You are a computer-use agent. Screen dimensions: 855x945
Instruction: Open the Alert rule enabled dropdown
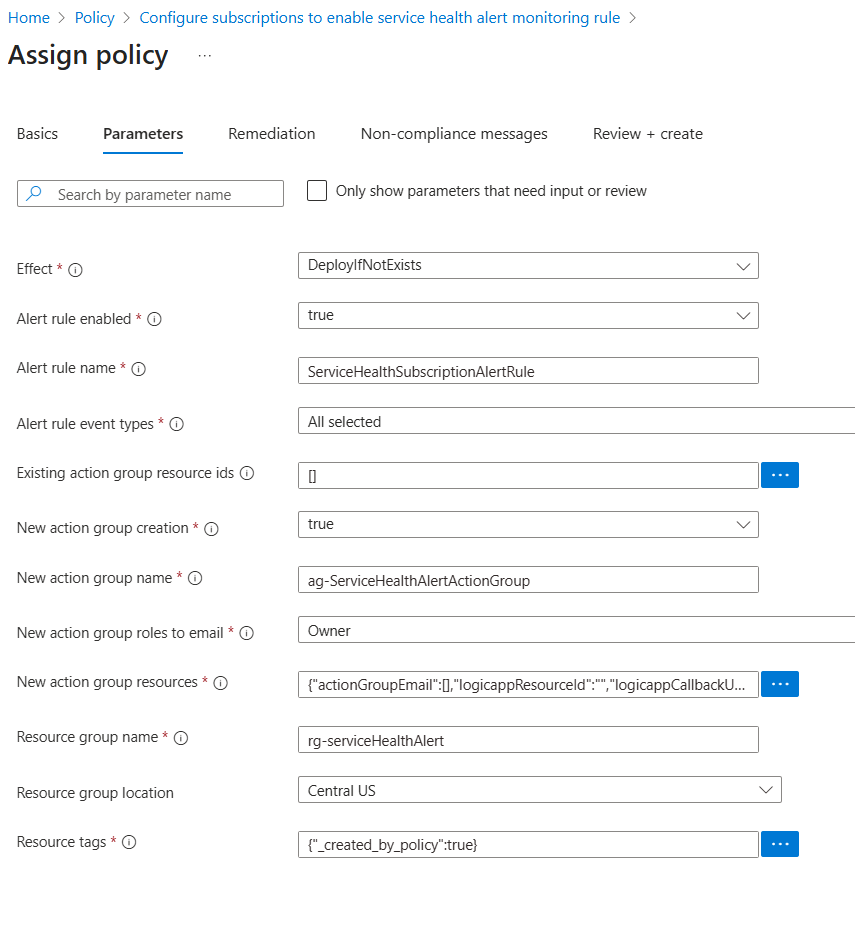(528, 316)
